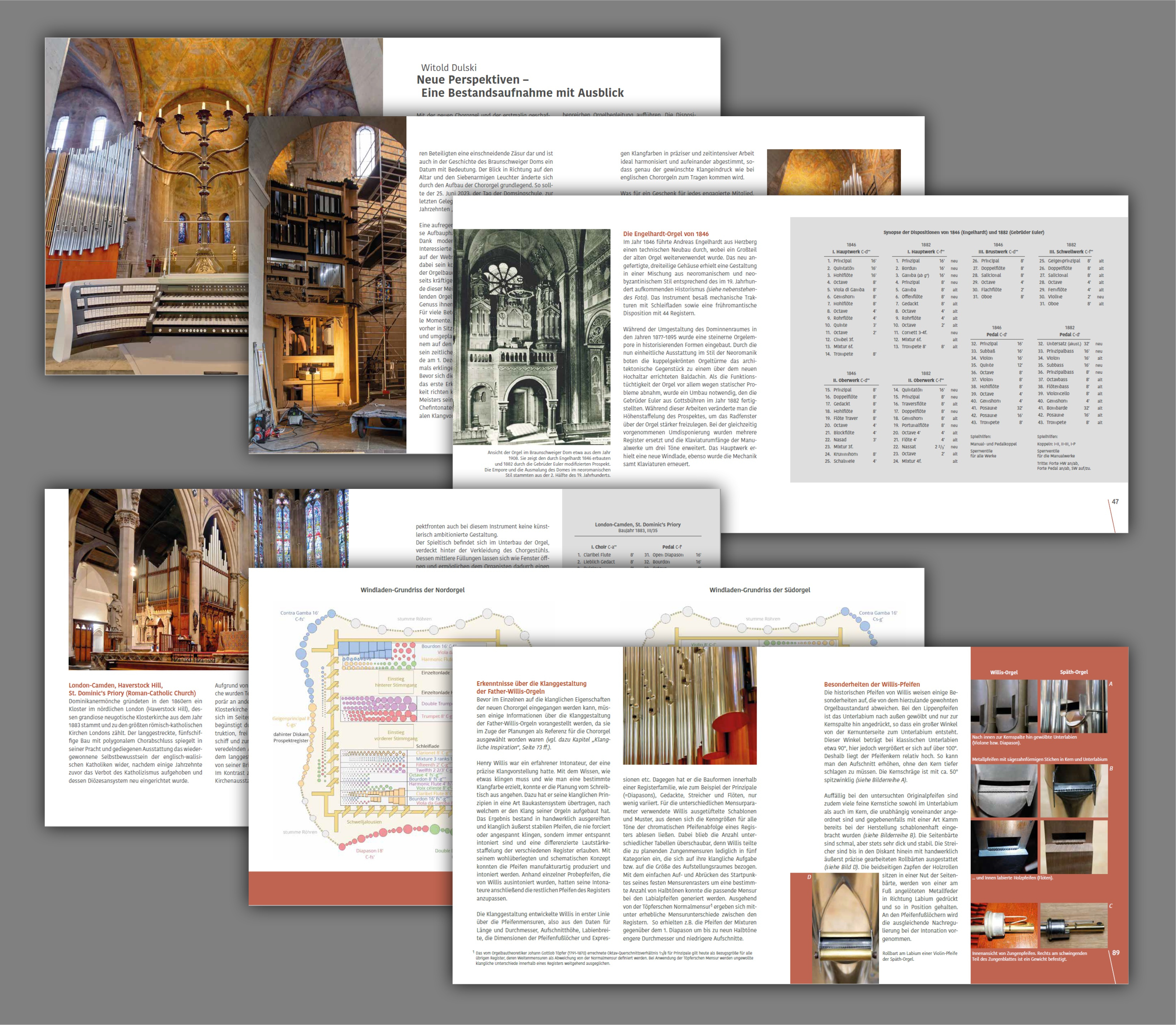Click the row "25. Geigenprinzipal"
This screenshot has width=1176, height=1025.
click(x=1071, y=261)
